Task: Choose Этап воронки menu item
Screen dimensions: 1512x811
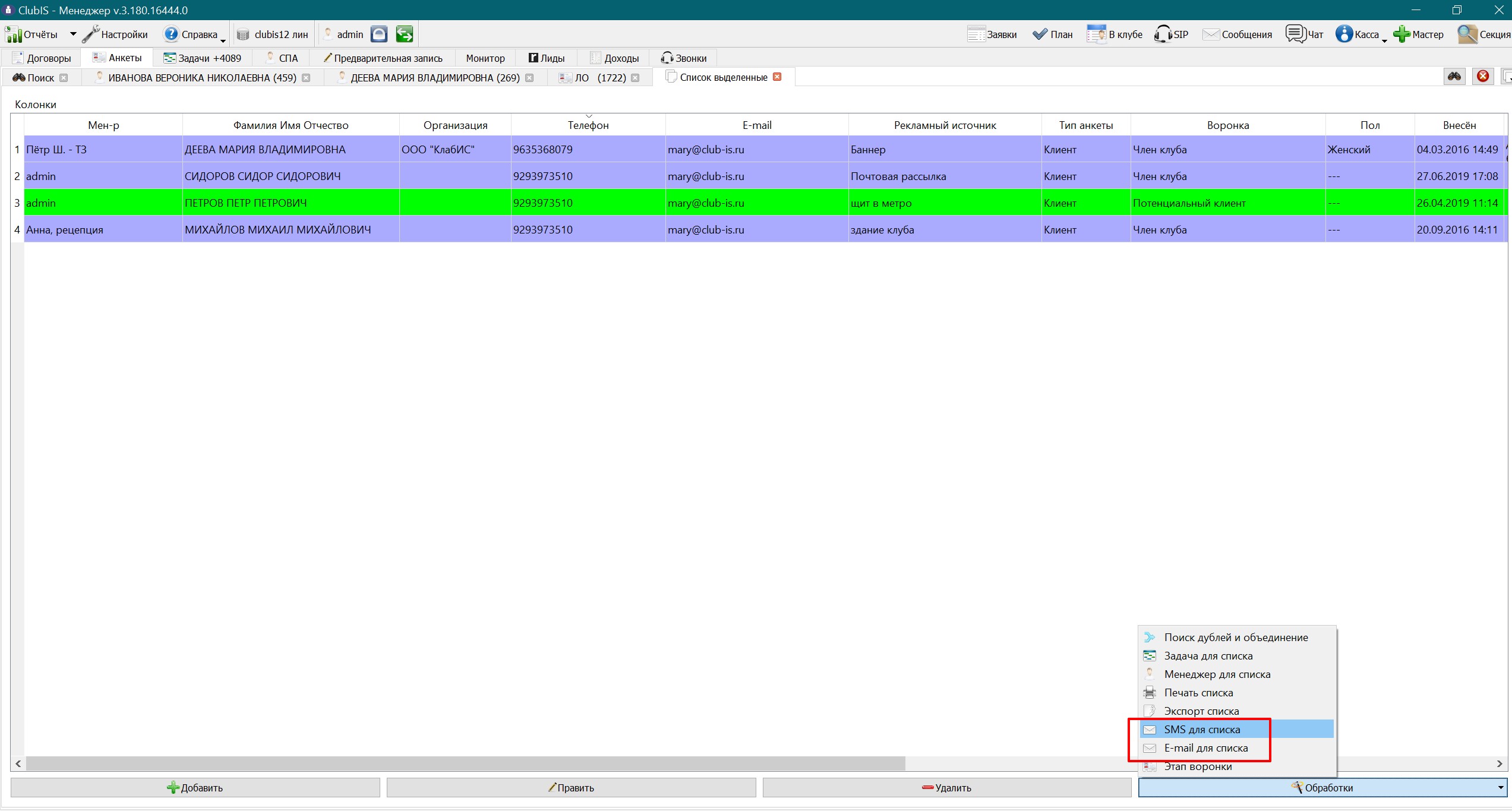Action: [1236, 766]
